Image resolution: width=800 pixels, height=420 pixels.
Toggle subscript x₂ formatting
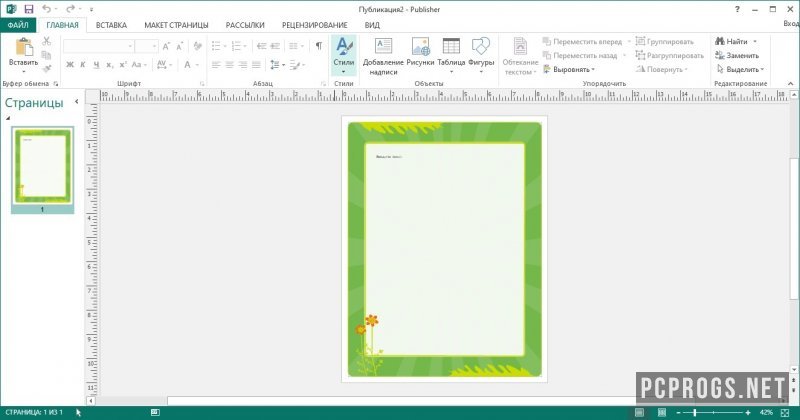point(109,65)
